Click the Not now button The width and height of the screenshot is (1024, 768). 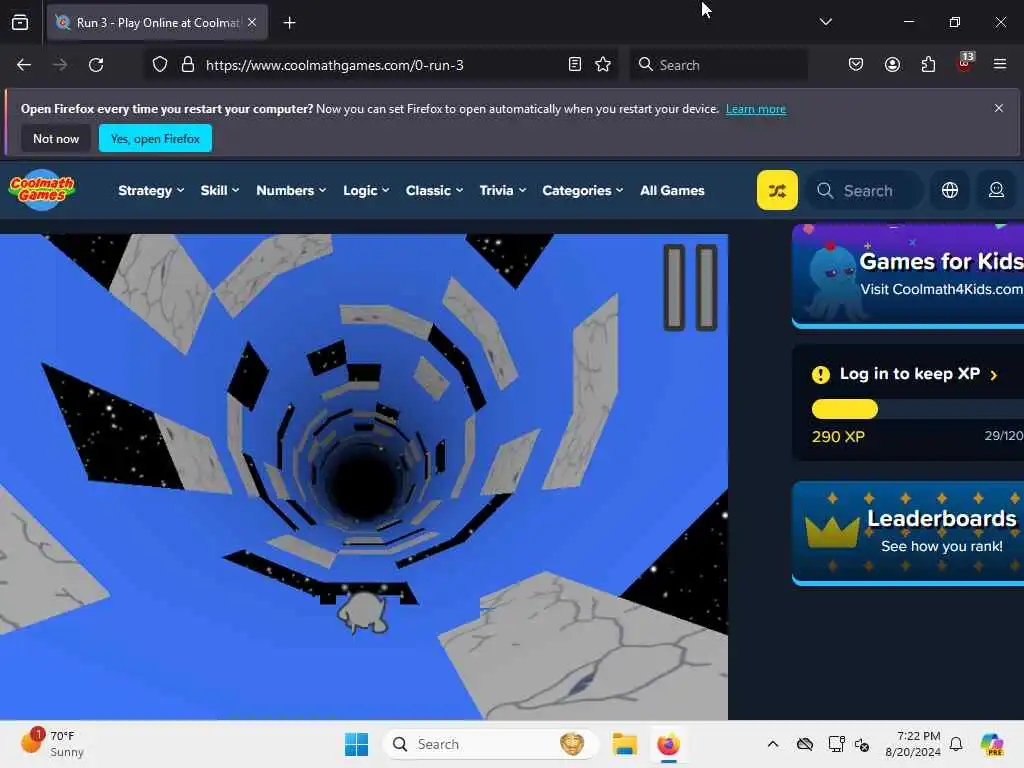(56, 138)
